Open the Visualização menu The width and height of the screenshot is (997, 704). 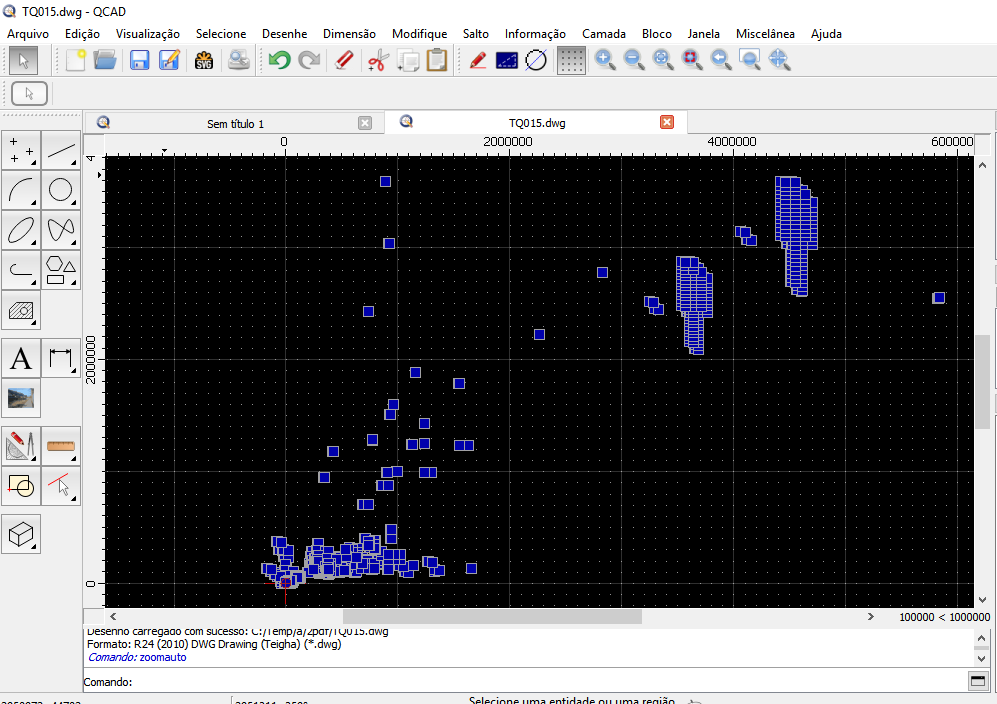(148, 34)
